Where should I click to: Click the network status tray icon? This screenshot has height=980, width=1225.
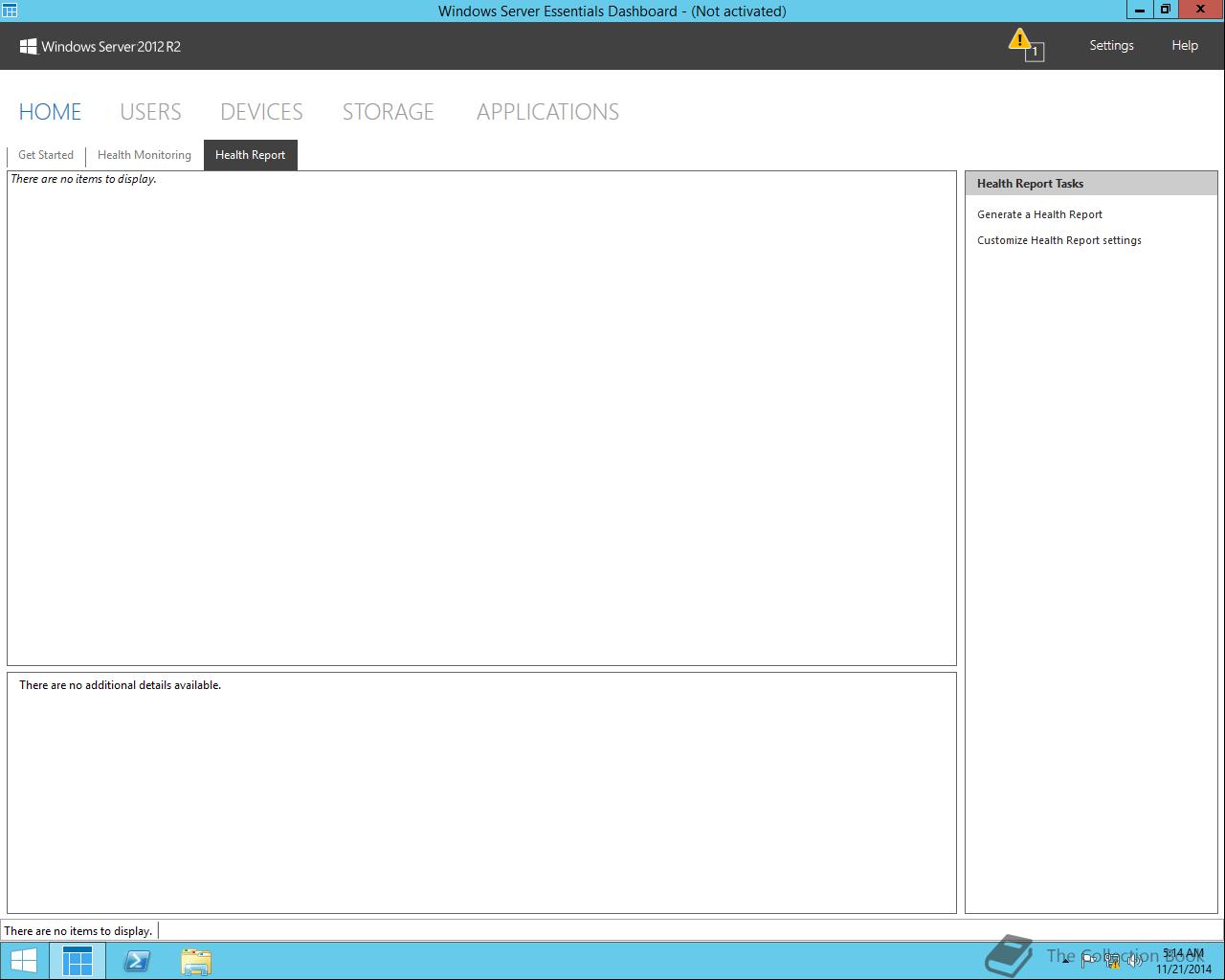coord(1112,961)
